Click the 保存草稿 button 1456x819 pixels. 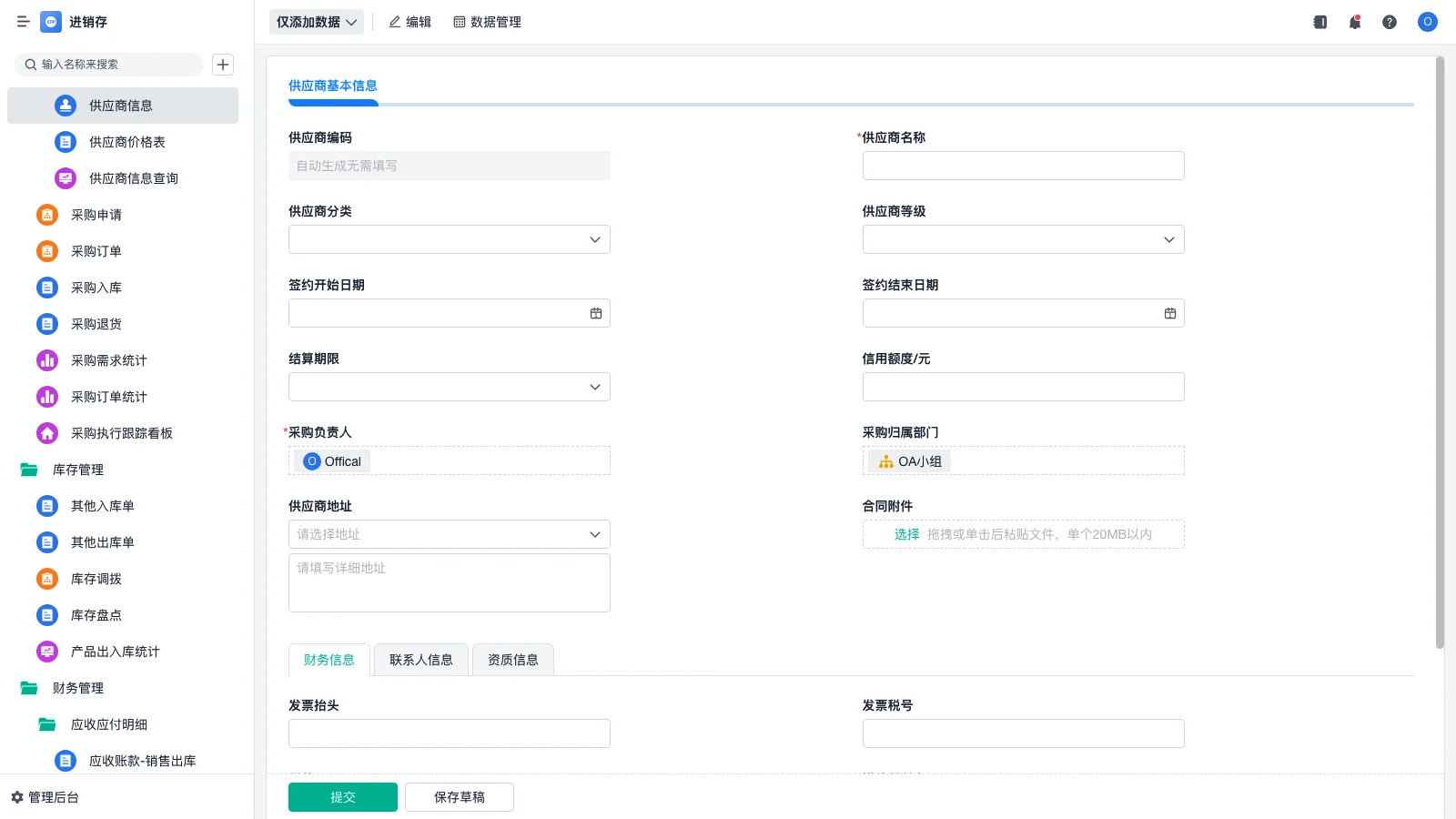click(x=460, y=797)
